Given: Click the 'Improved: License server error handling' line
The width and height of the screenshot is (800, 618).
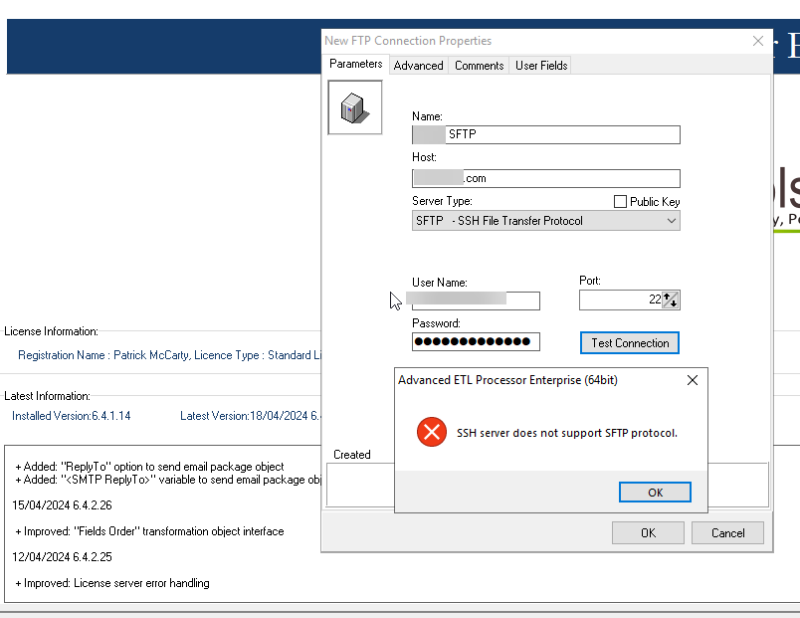Looking at the screenshot, I should coord(112,583).
